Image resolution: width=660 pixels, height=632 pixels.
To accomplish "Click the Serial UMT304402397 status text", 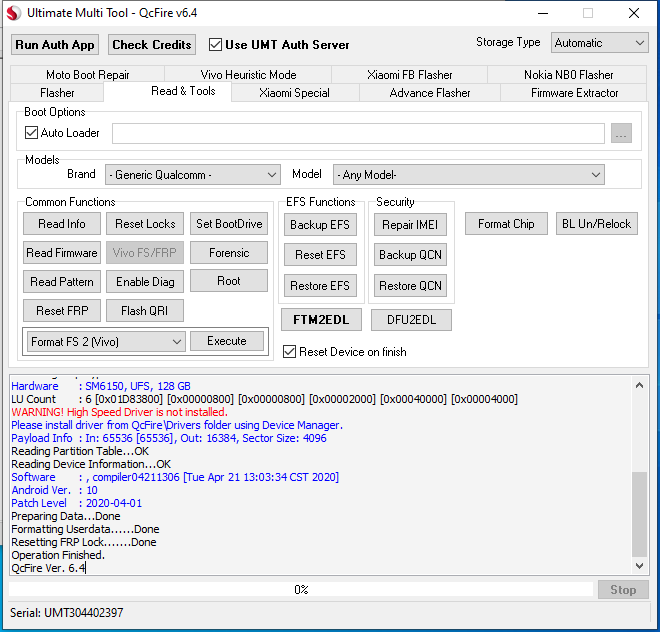I will (x=67, y=613).
